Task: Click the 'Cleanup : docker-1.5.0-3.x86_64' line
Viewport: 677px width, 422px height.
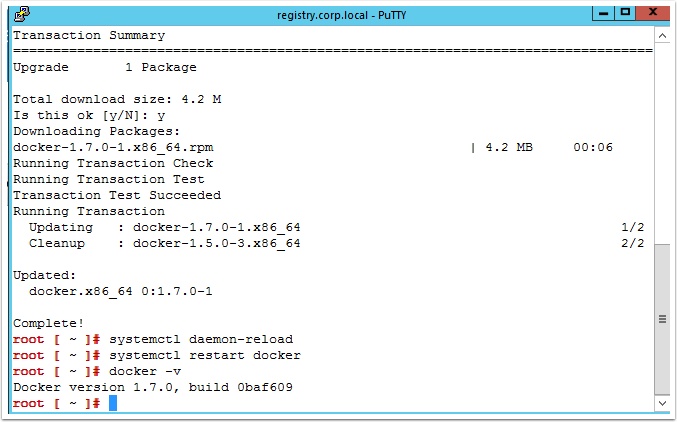Action: click(x=165, y=243)
